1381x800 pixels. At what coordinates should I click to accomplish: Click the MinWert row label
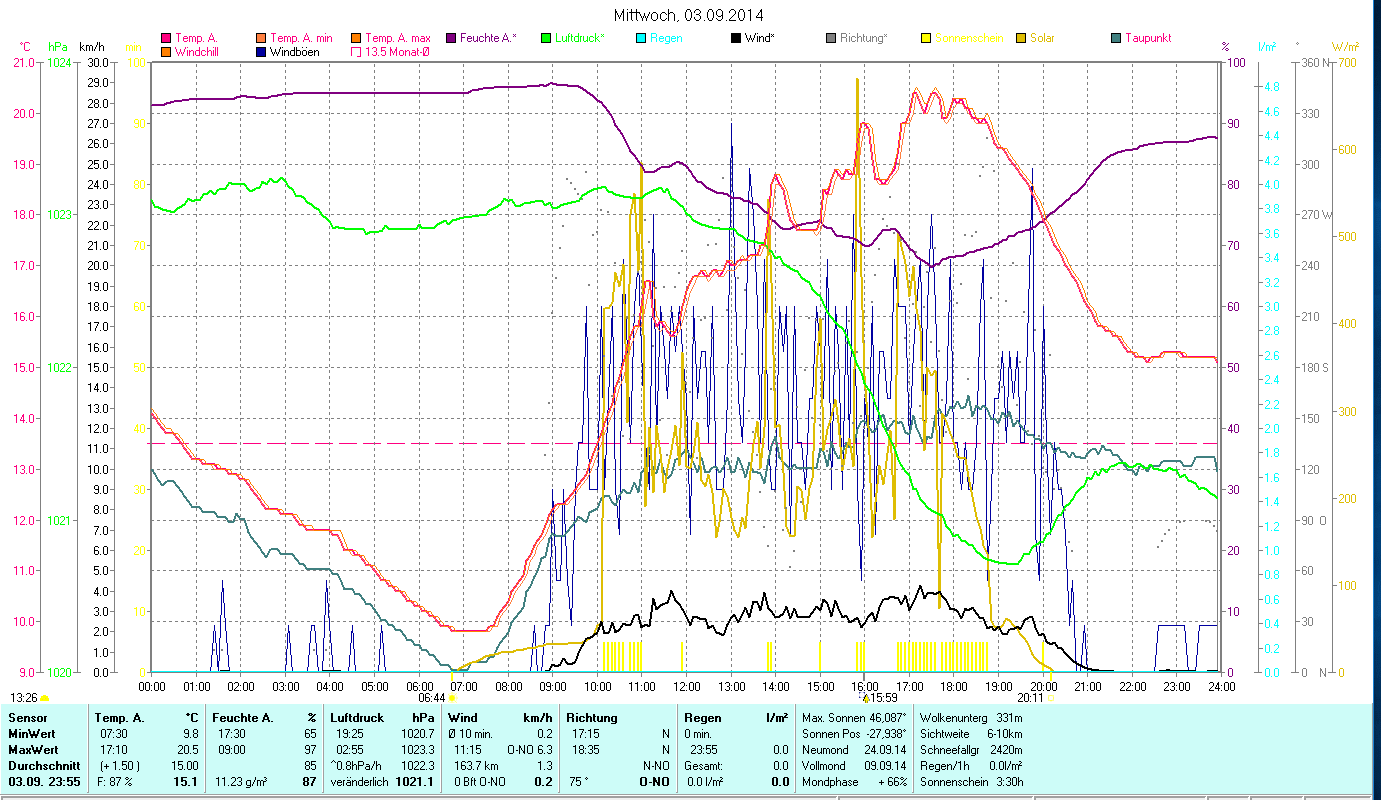pyautogui.click(x=31, y=734)
